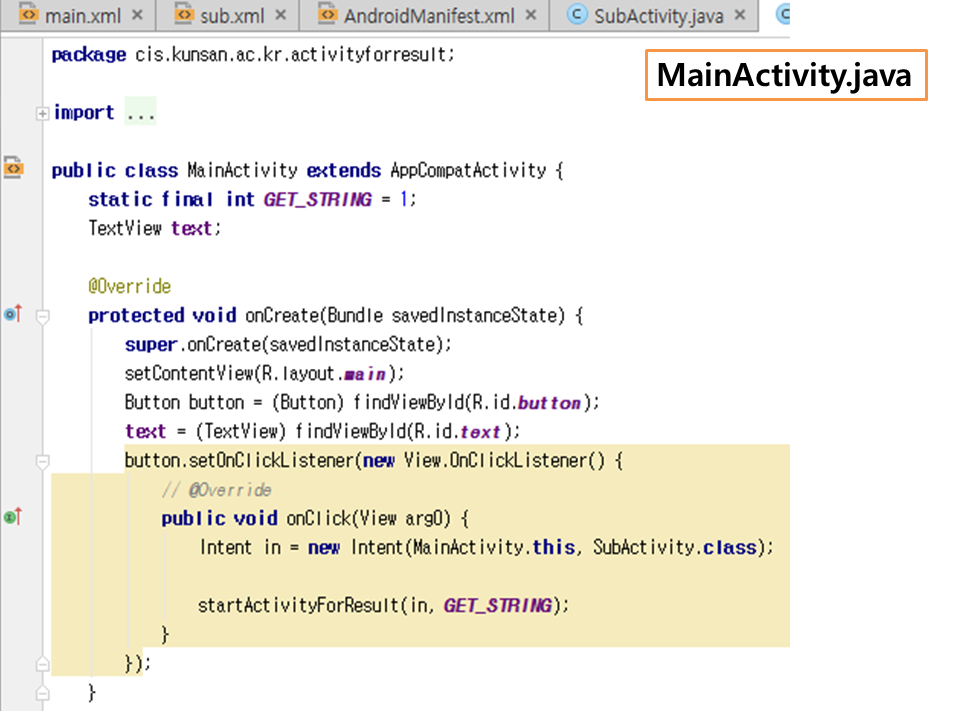
Task: Click the MainActivity.java label box
Action: pyautogui.click(x=785, y=75)
